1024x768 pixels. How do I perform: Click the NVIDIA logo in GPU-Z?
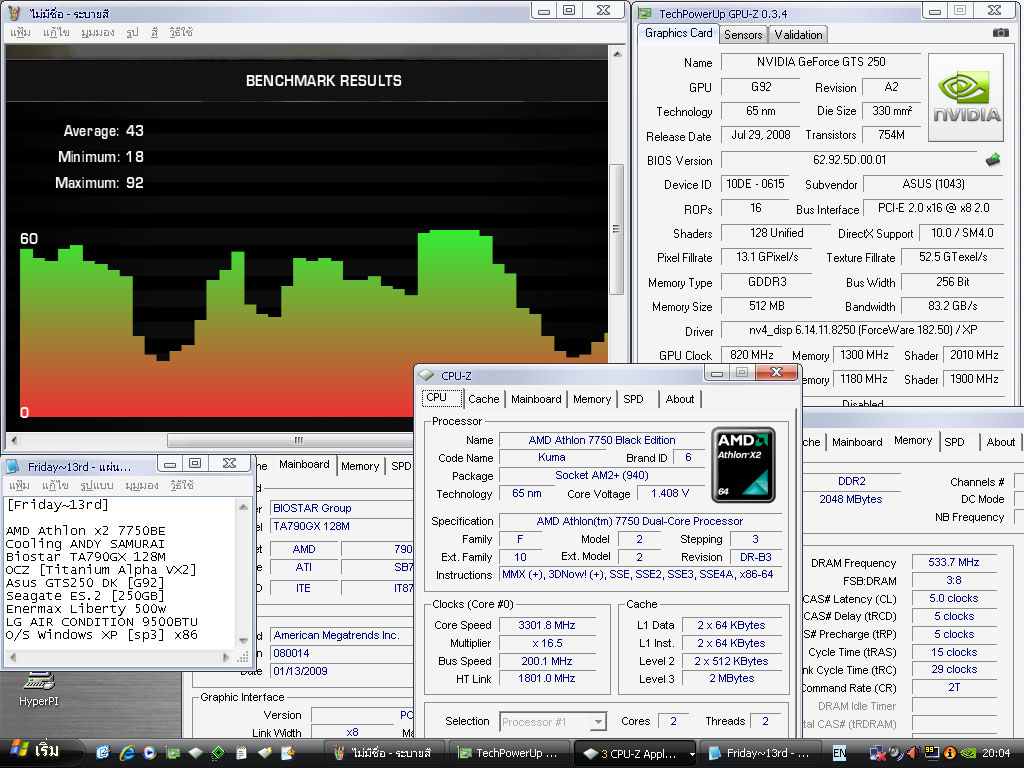pyautogui.click(x=966, y=96)
